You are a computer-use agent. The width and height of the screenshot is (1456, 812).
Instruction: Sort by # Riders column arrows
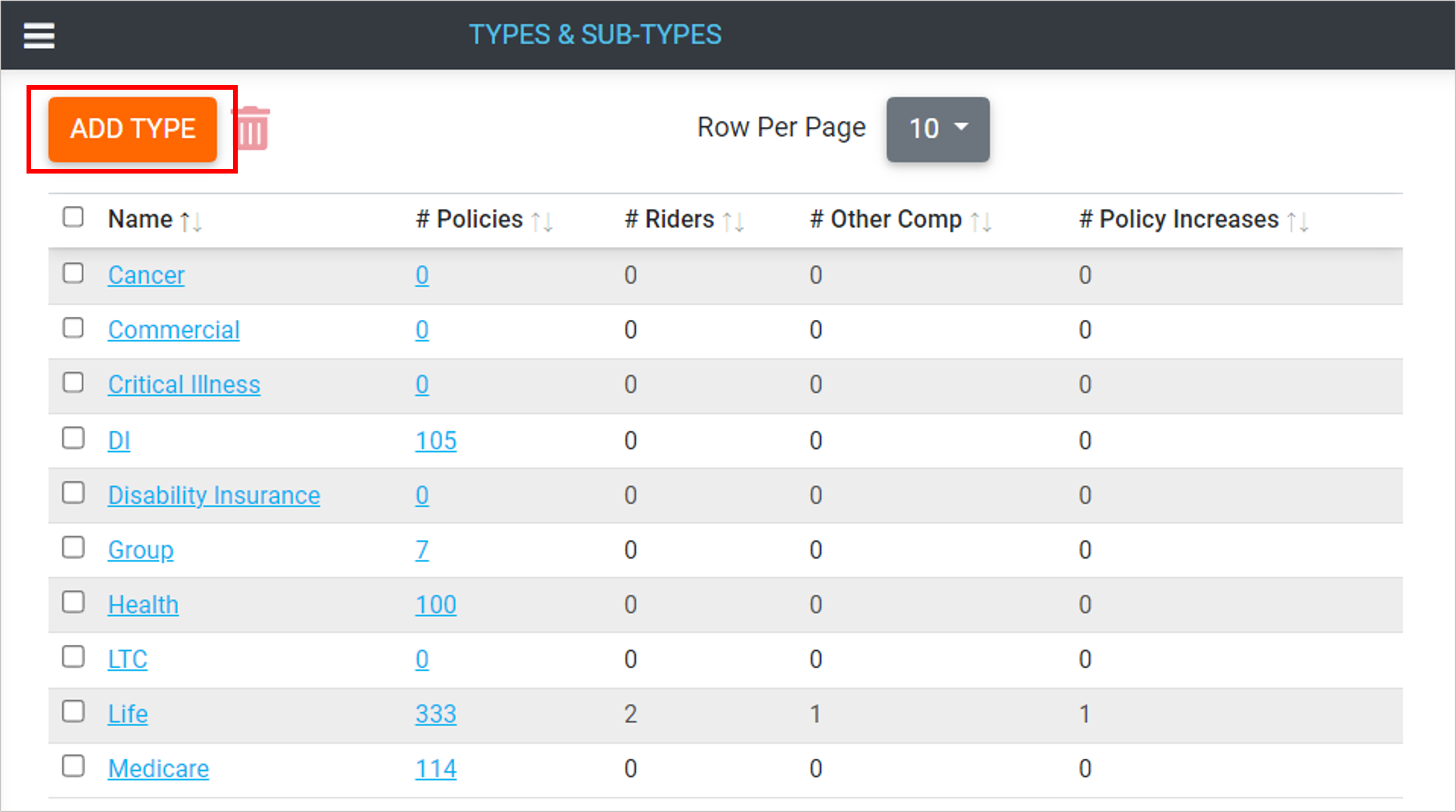point(733,221)
